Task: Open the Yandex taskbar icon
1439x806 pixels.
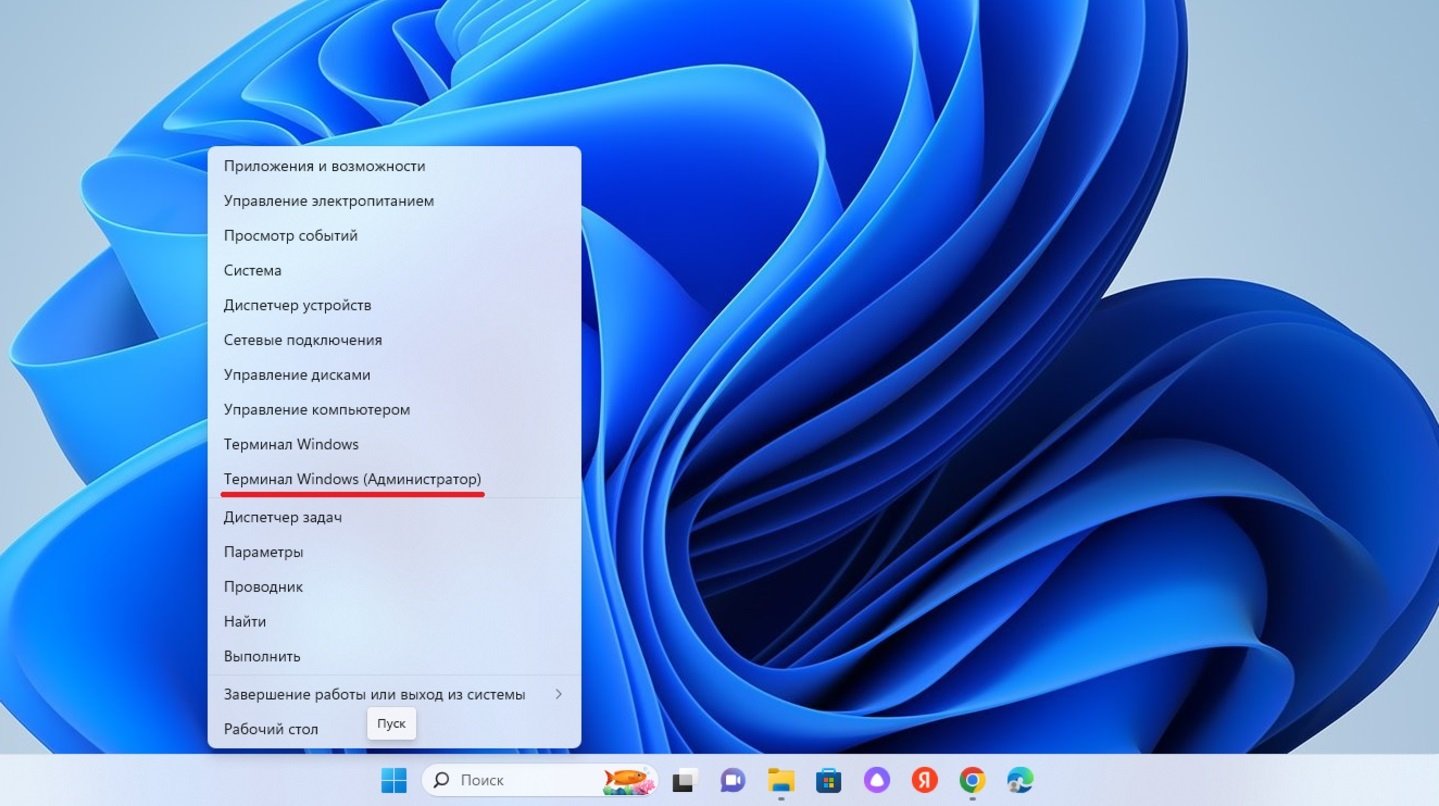Action: point(924,780)
